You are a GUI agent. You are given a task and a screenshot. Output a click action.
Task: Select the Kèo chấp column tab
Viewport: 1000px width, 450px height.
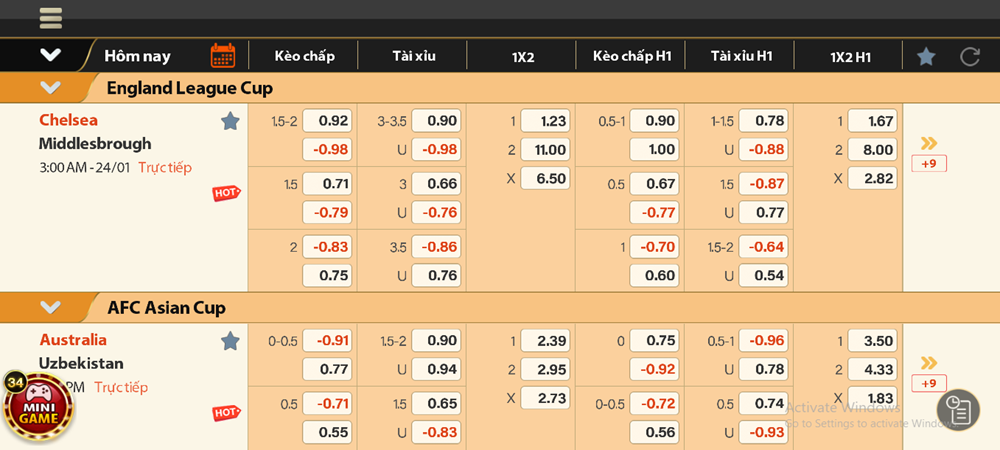click(304, 56)
